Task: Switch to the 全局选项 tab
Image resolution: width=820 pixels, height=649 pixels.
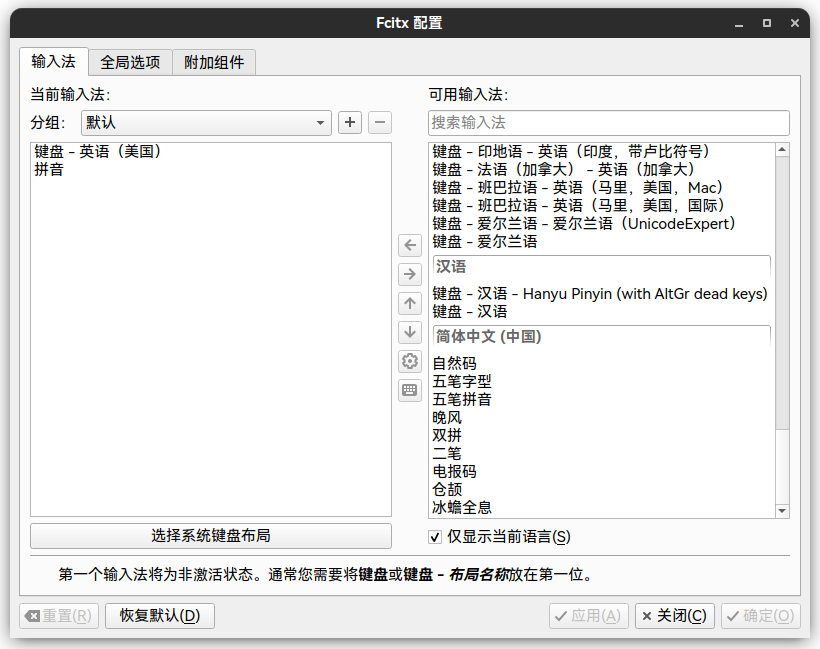Action: click(x=131, y=61)
